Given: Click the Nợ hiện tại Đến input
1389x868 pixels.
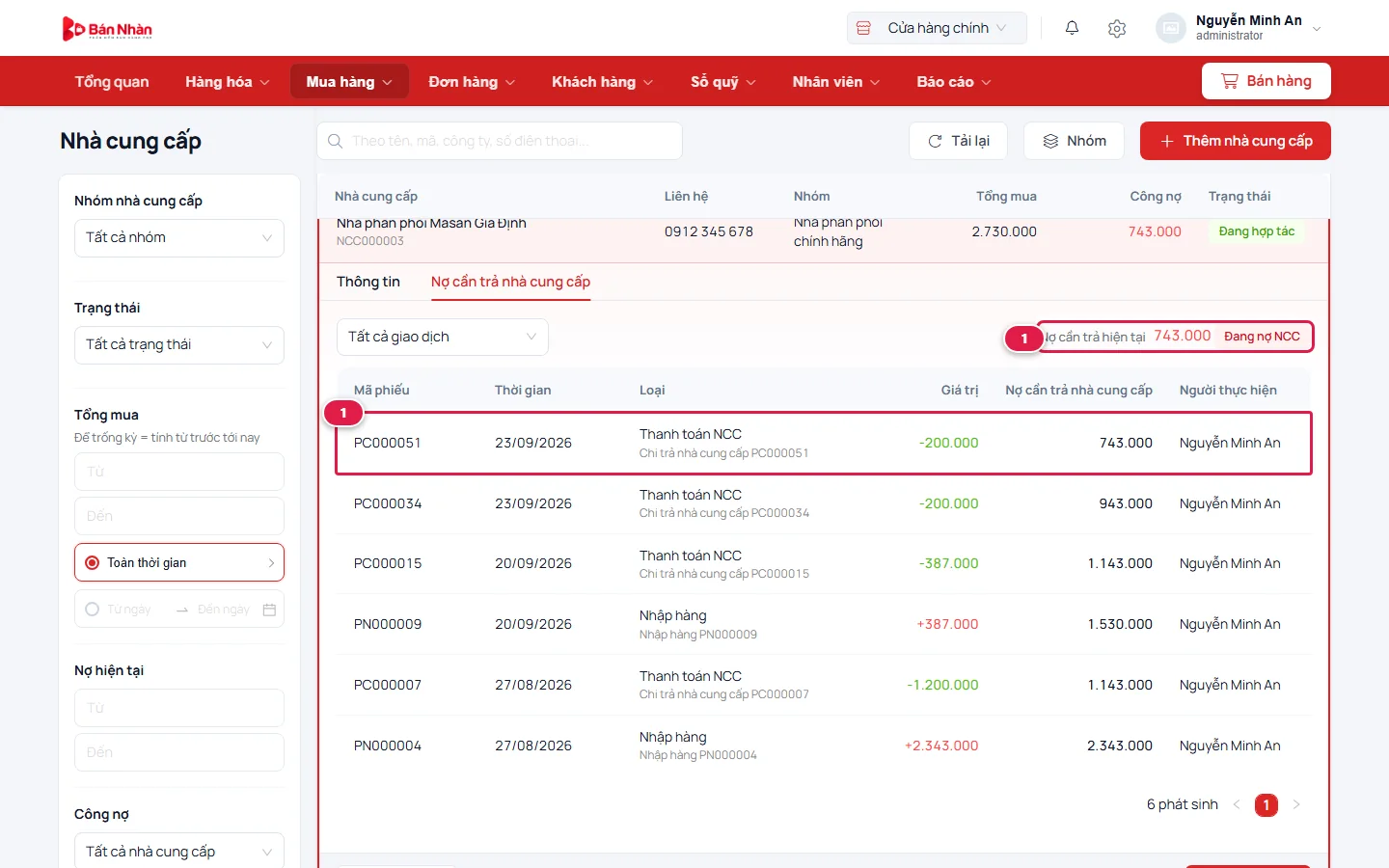Looking at the screenshot, I should [x=179, y=752].
